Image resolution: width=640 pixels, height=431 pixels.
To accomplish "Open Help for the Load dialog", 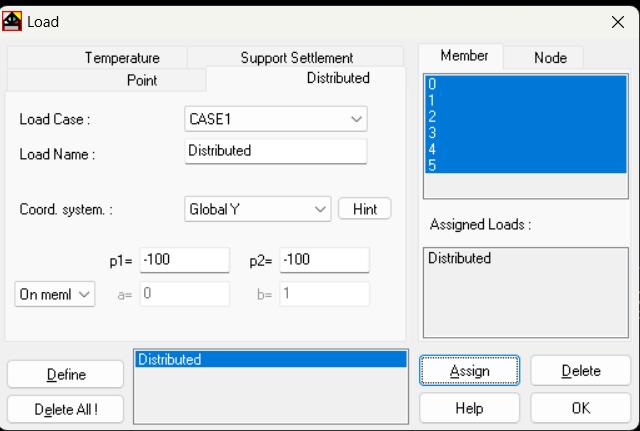I will click(469, 408).
